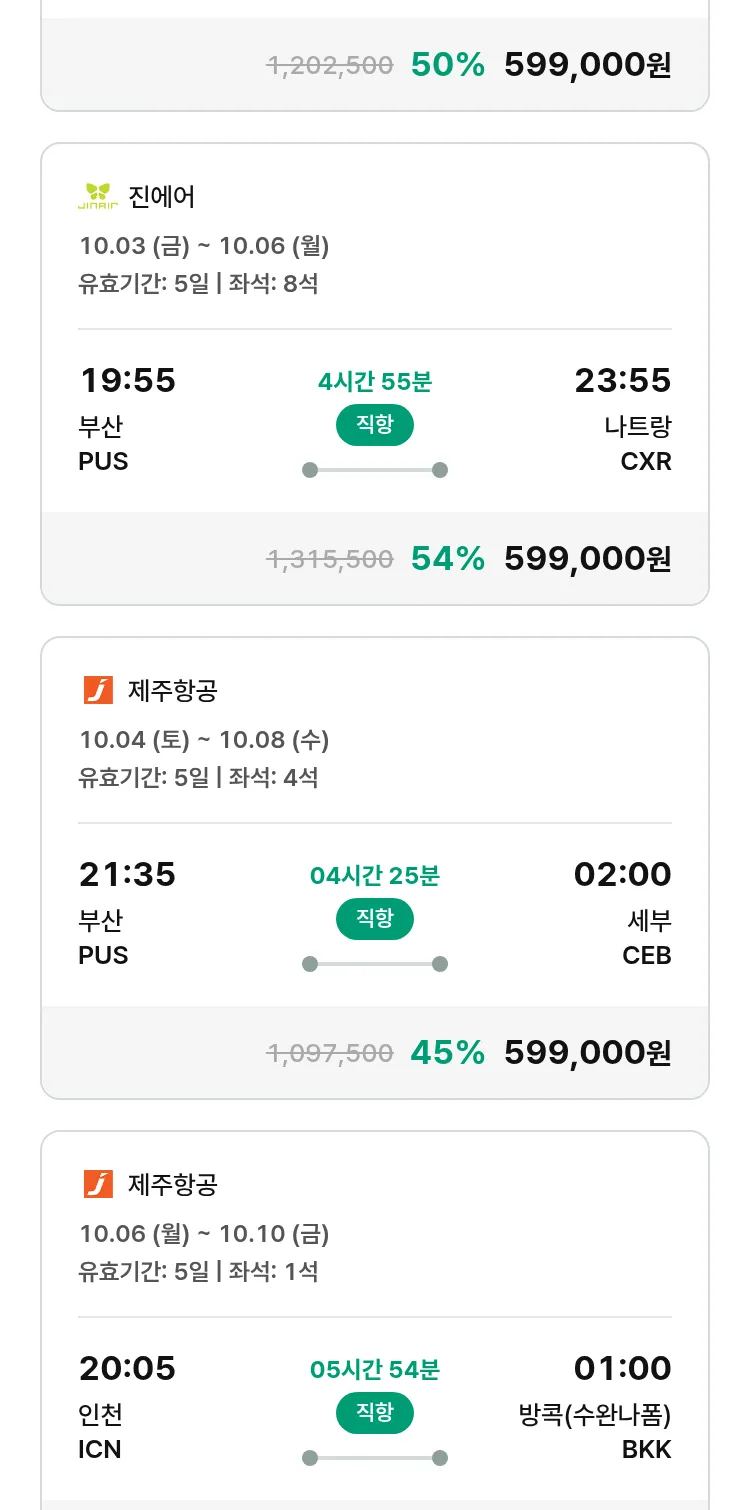
Task: Click the Jin Air butterfly logo icon
Action: click(98, 196)
